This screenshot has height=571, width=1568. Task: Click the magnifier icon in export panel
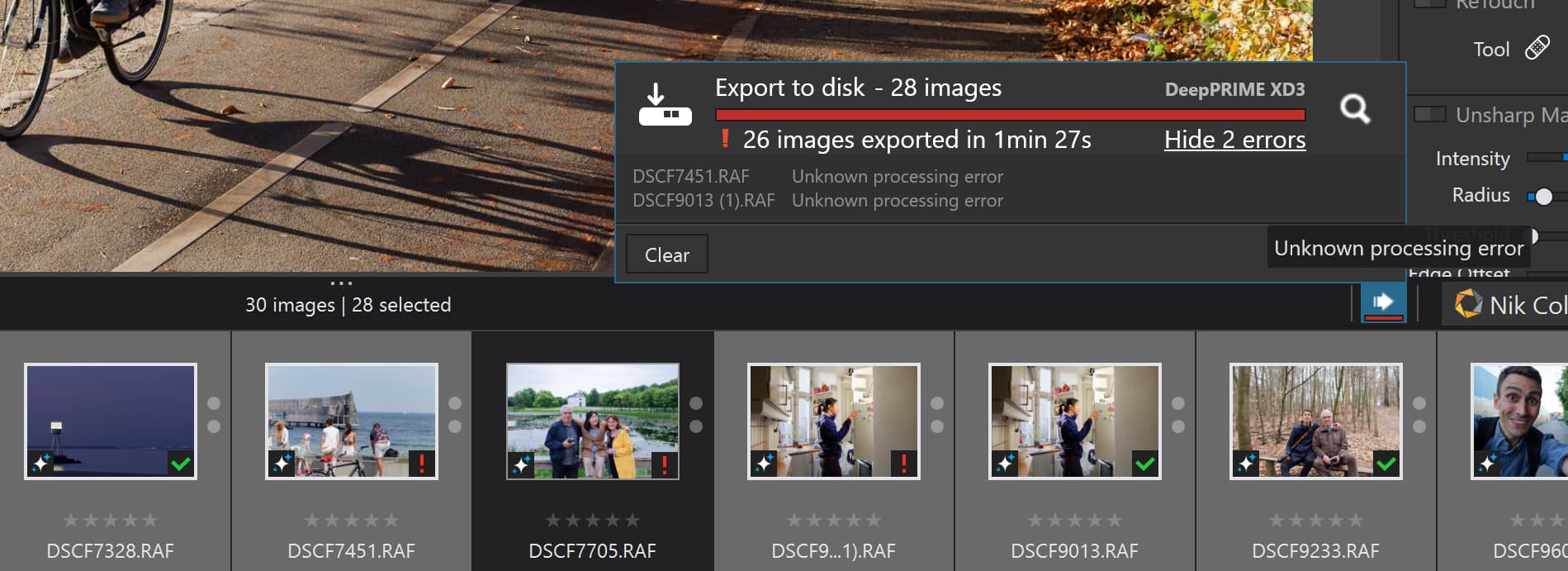[x=1354, y=109]
